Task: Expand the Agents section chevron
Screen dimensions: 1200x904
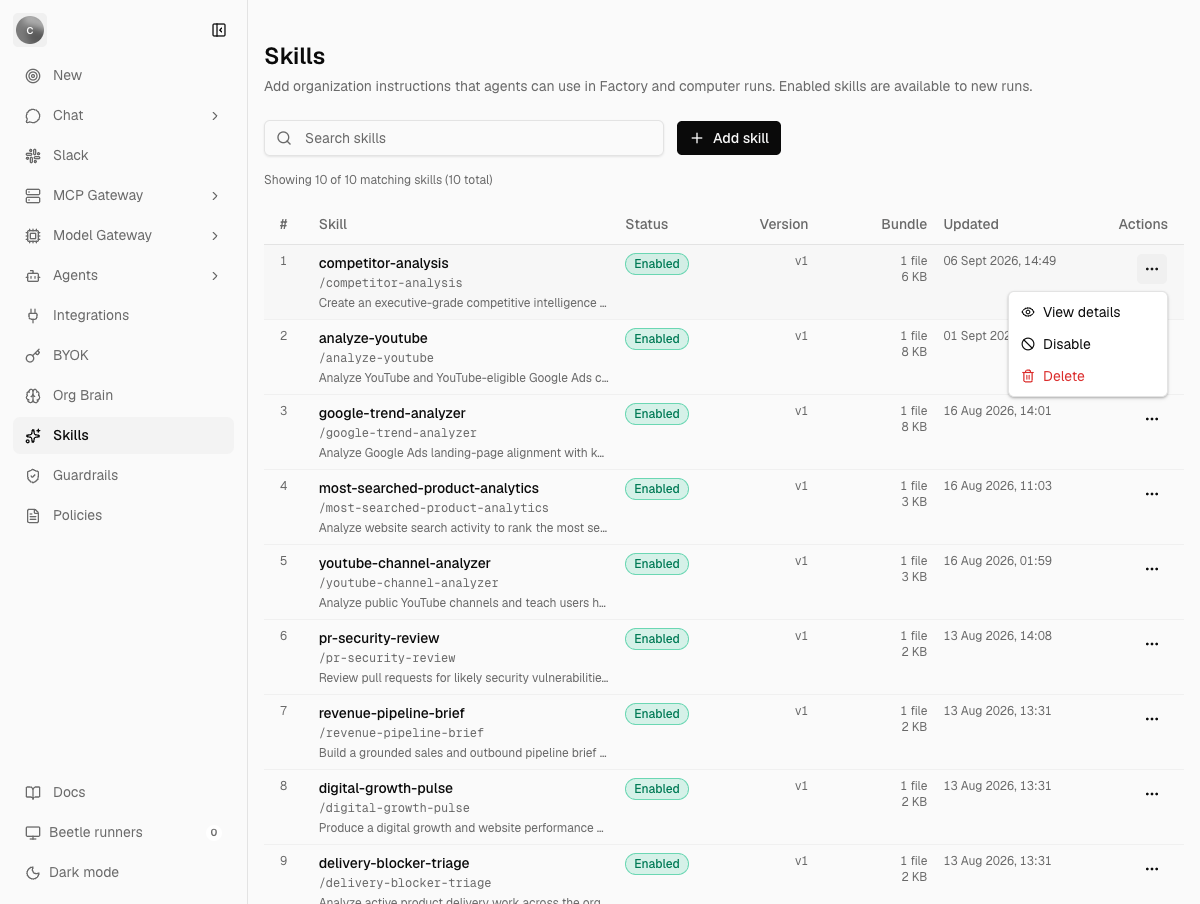Action: (215, 276)
